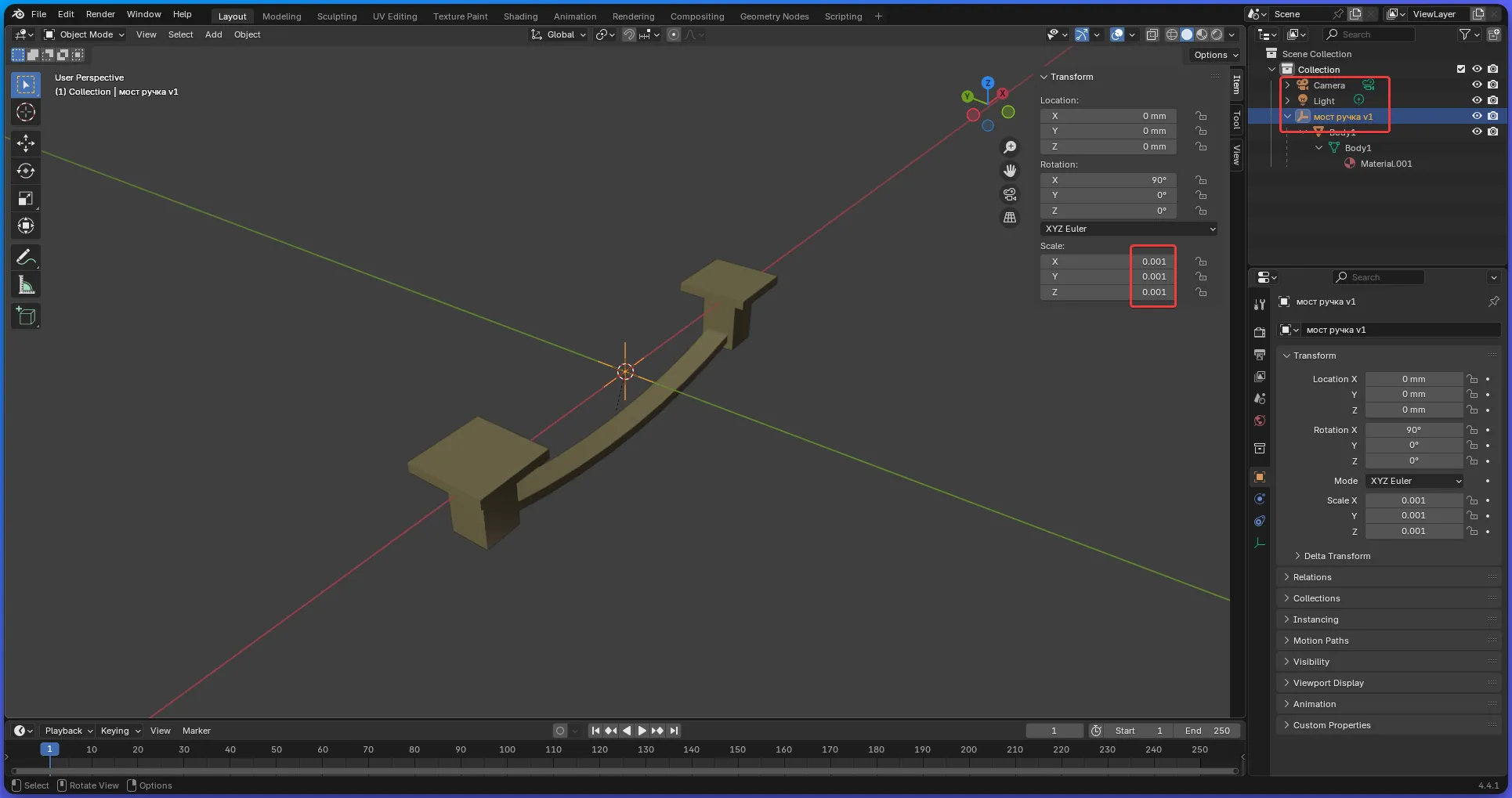Screen dimensions: 1512x798
Task: Select the Cursor tool in the viewport toolbar
Action: click(x=26, y=112)
